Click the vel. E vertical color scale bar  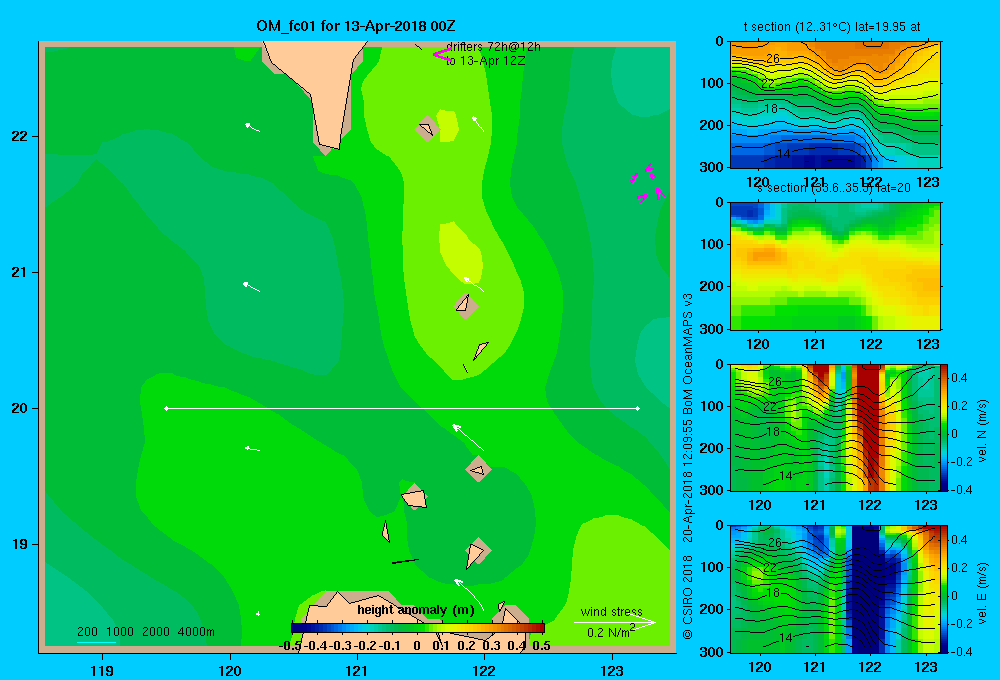pyautogui.click(x=945, y=589)
